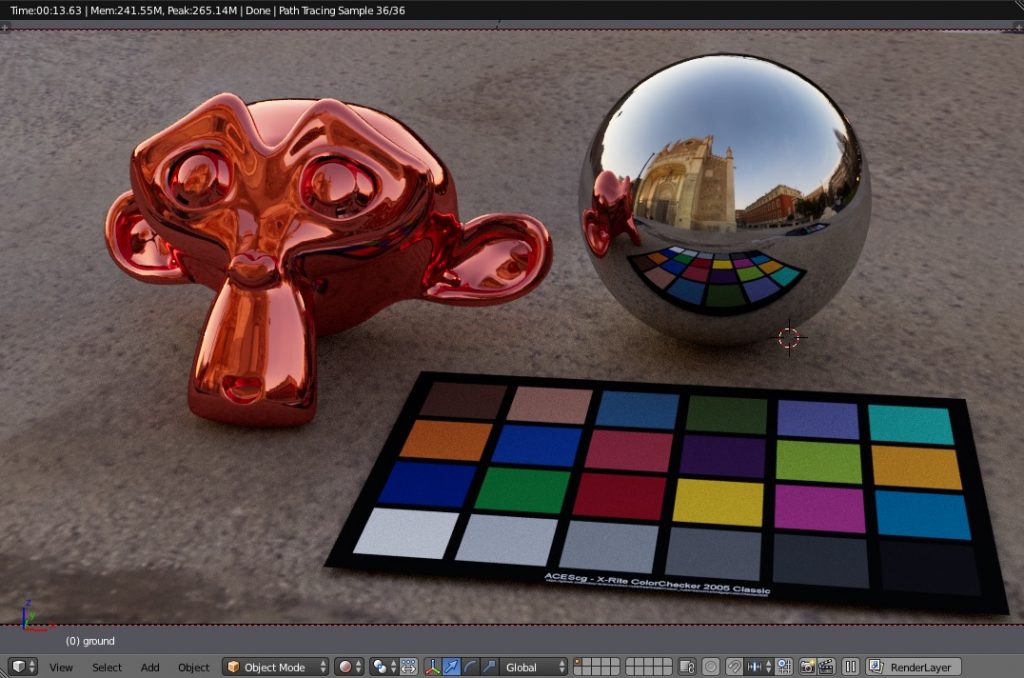Toggle scene layer 20 button

point(667,671)
